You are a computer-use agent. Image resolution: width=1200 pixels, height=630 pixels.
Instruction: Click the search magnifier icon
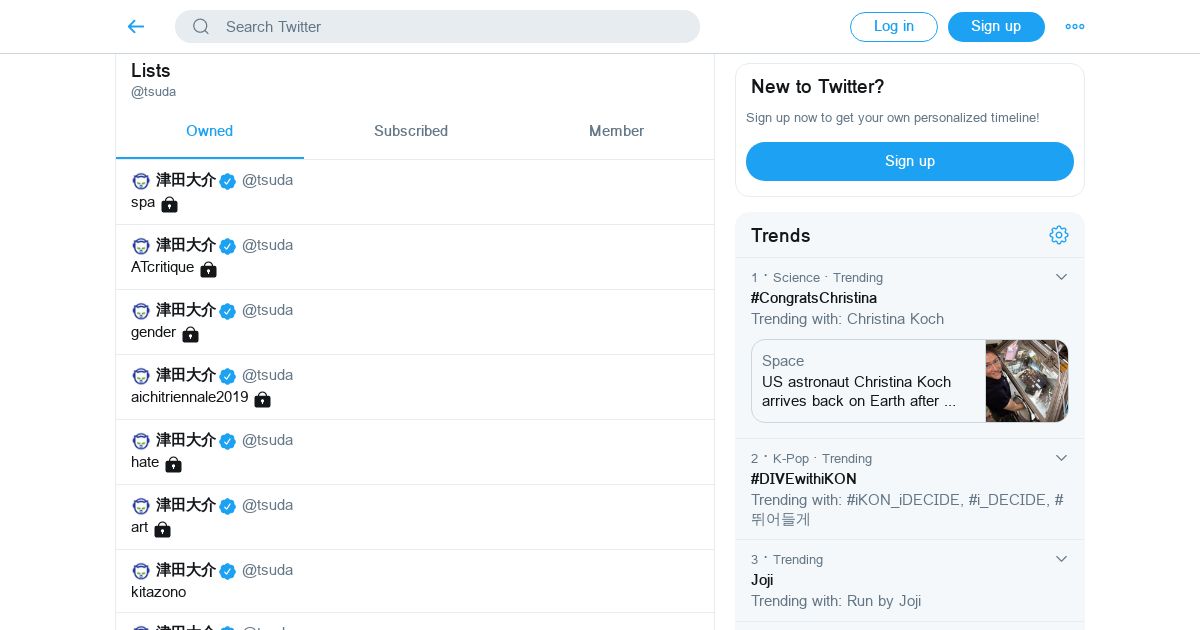(x=201, y=27)
